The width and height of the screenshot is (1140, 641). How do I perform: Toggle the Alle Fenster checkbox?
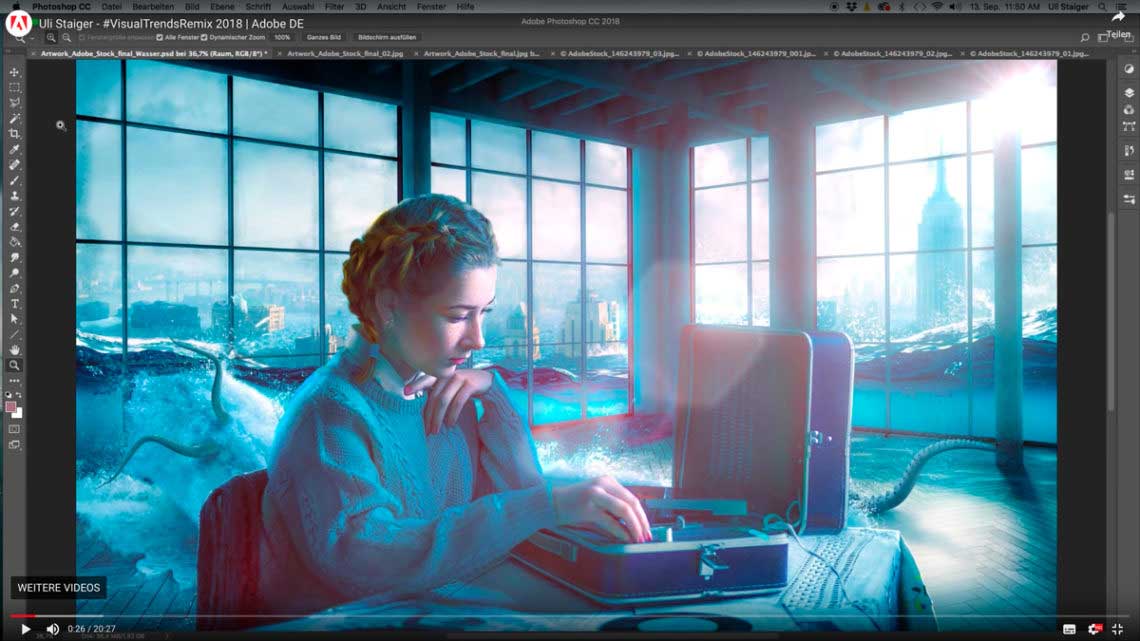[x=159, y=37]
